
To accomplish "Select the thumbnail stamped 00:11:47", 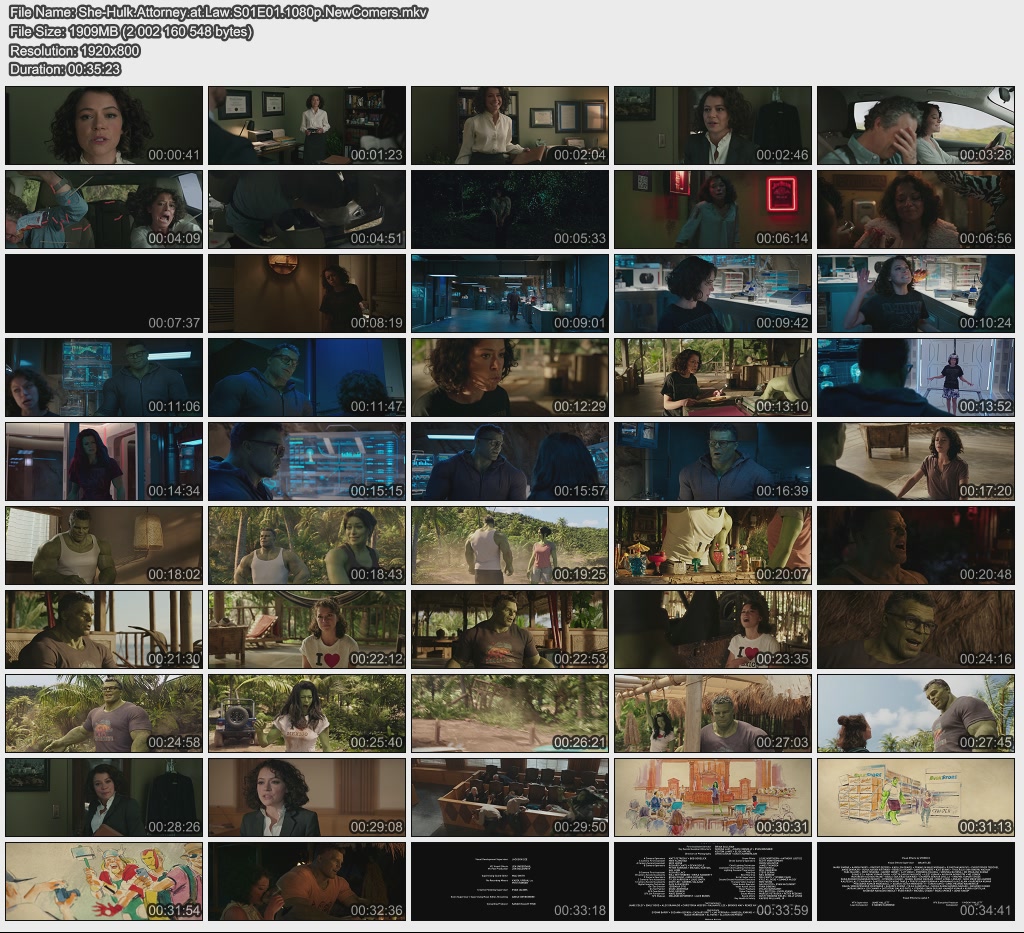I will tap(307, 377).
